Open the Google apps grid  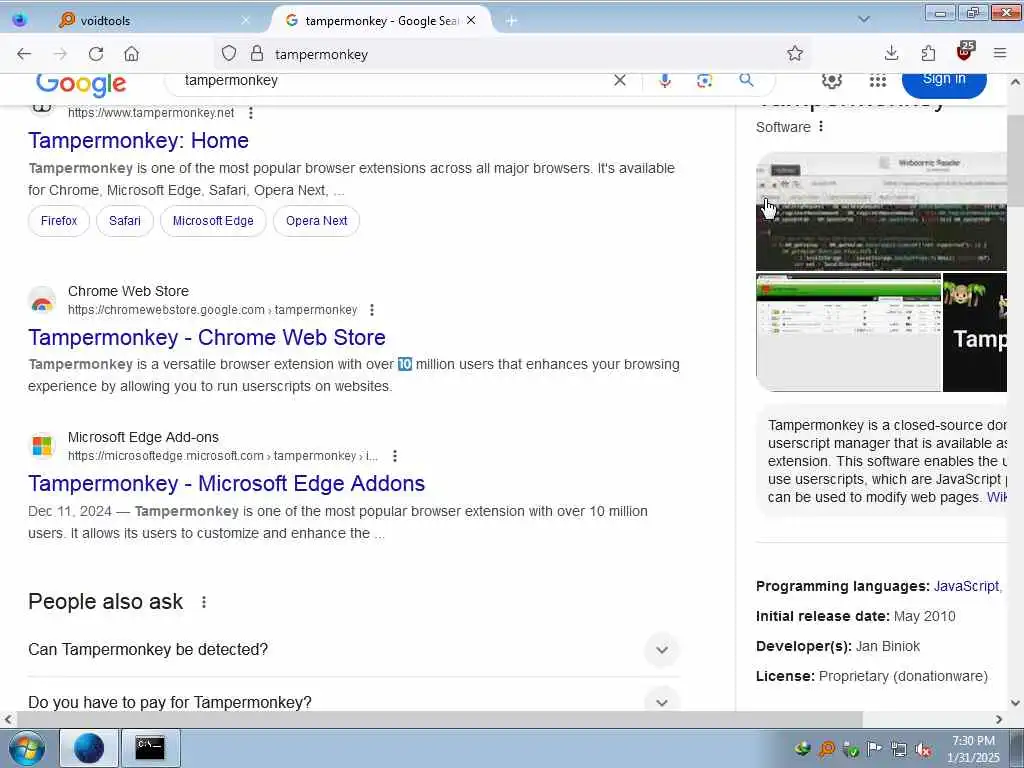878,80
